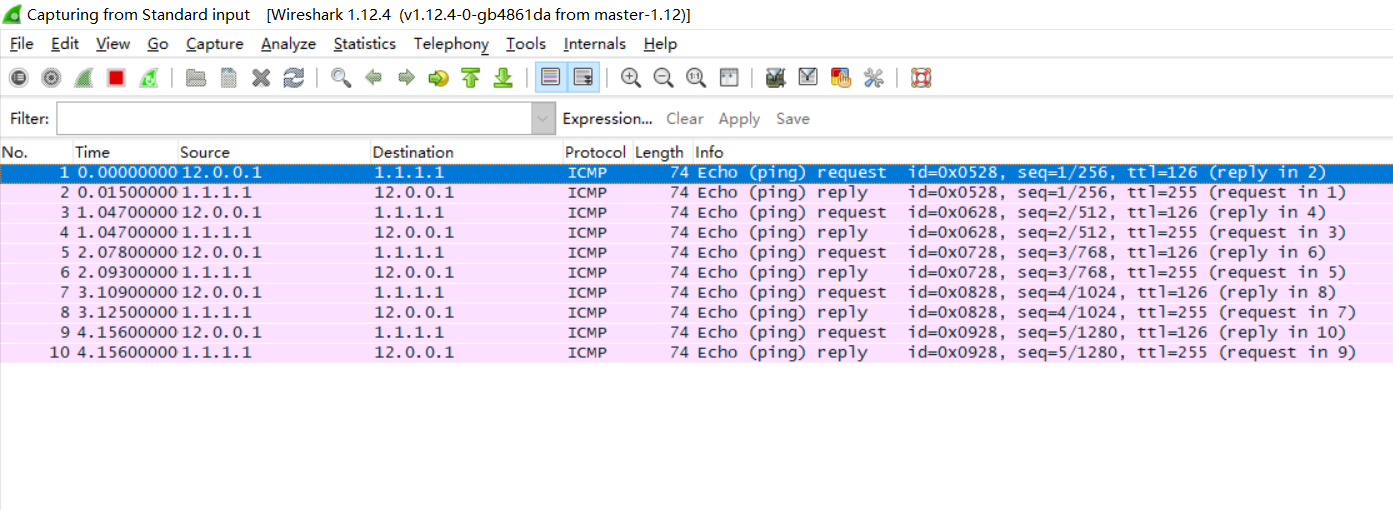Click into the display Filter text field
Viewport: 1393px width, 510px height.
294,118
